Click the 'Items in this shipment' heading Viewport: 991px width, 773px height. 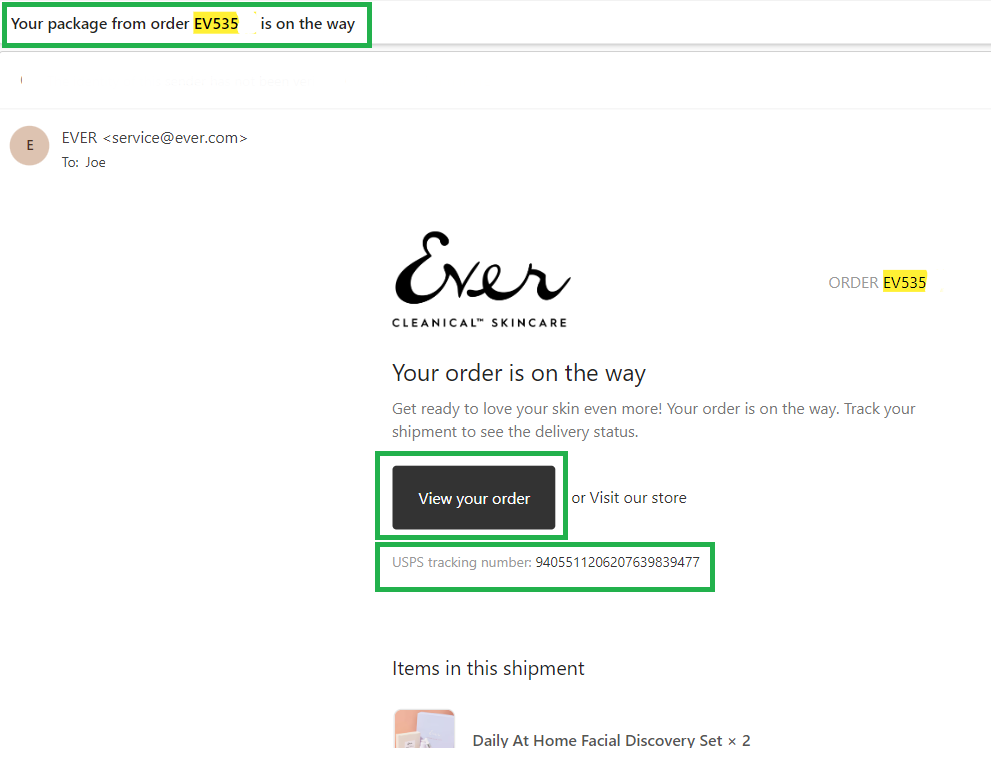[488, 668]
